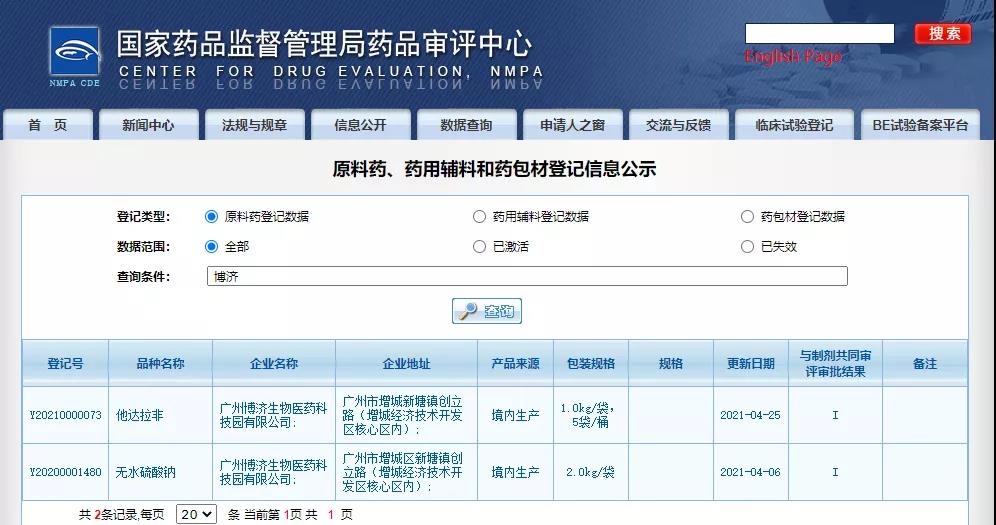This screenshot has width=996, height=525.
Task: Choose 已激活 data range option
Action: [x=479, y=246]
